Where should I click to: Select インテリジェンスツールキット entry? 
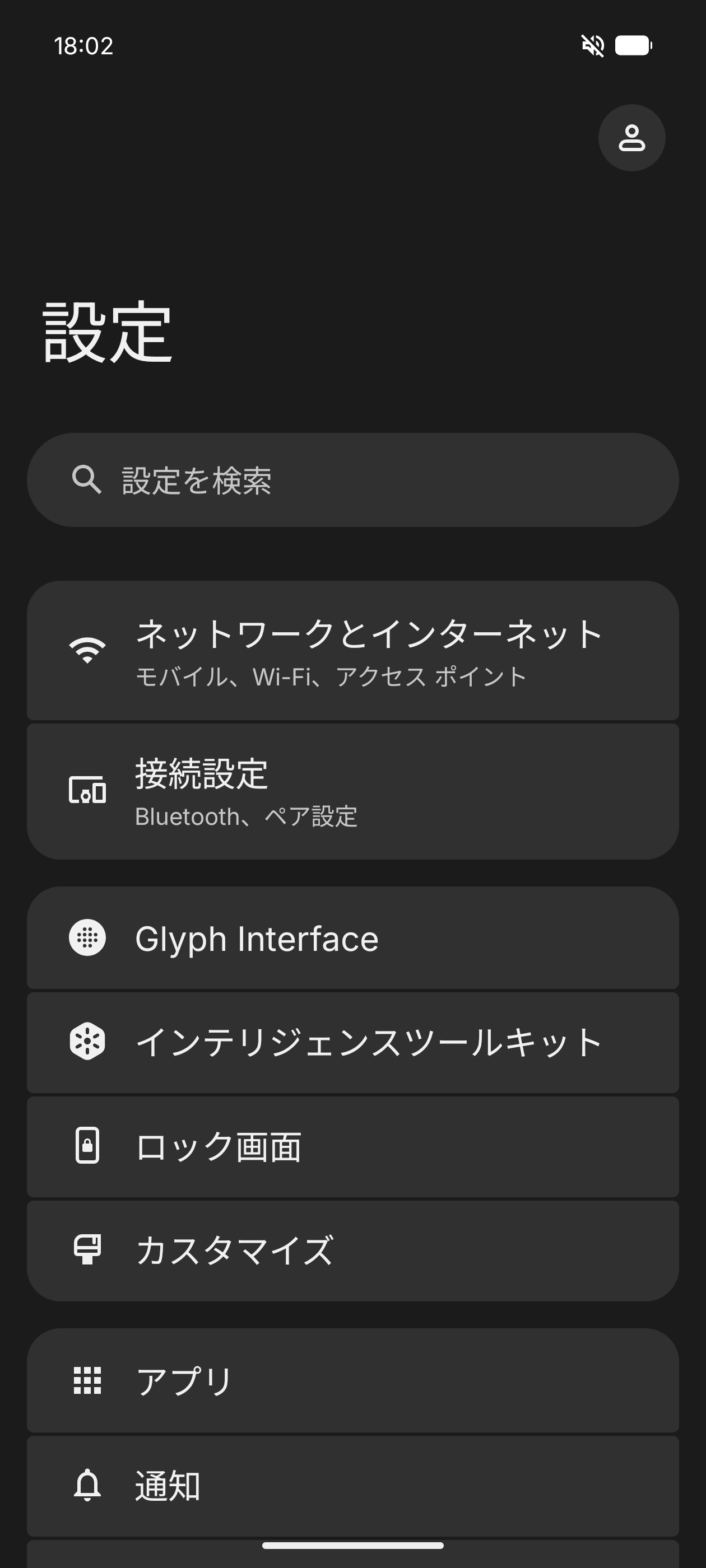[x=369, y=1042]
